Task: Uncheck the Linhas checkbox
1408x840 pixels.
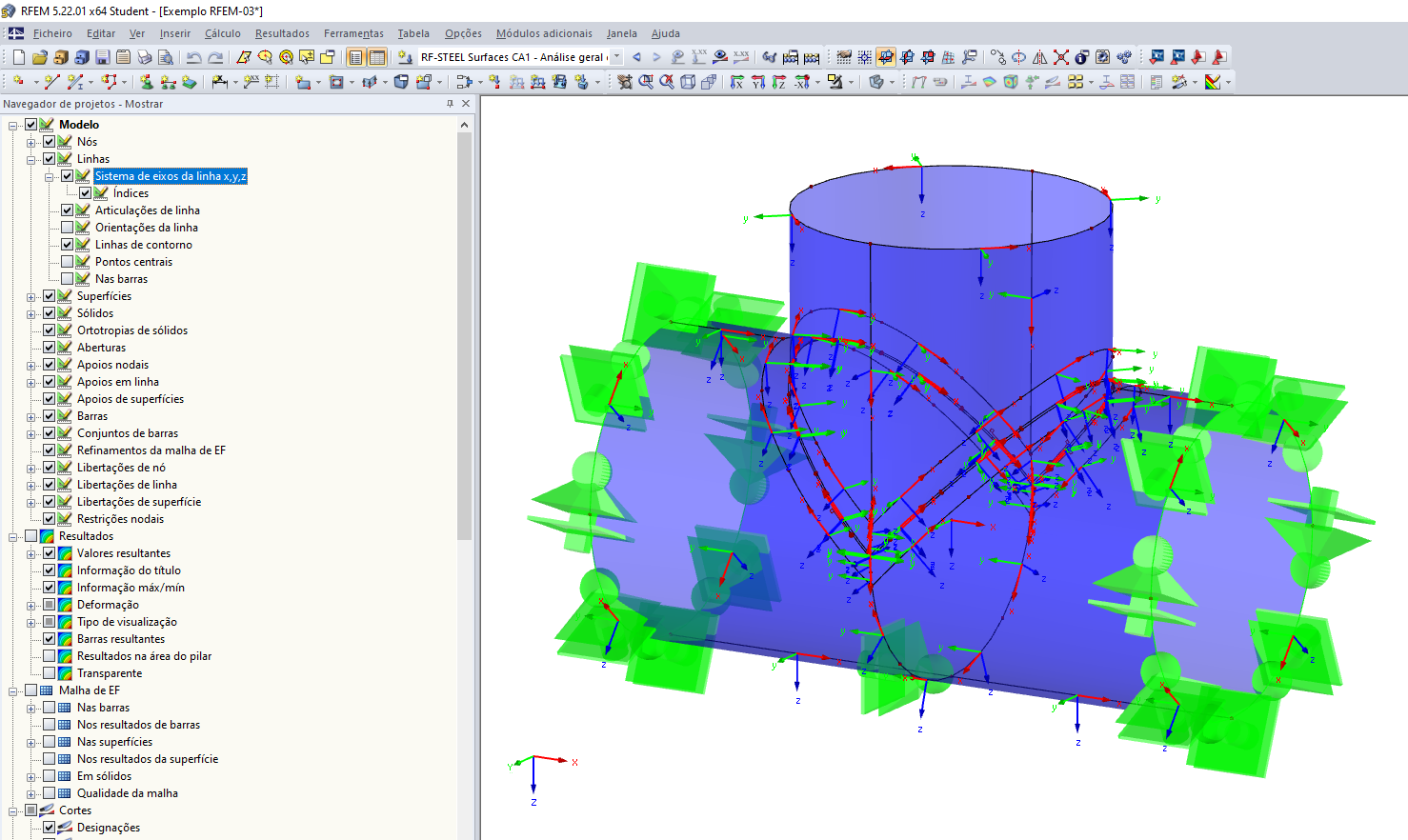Action: coord(49,159)
